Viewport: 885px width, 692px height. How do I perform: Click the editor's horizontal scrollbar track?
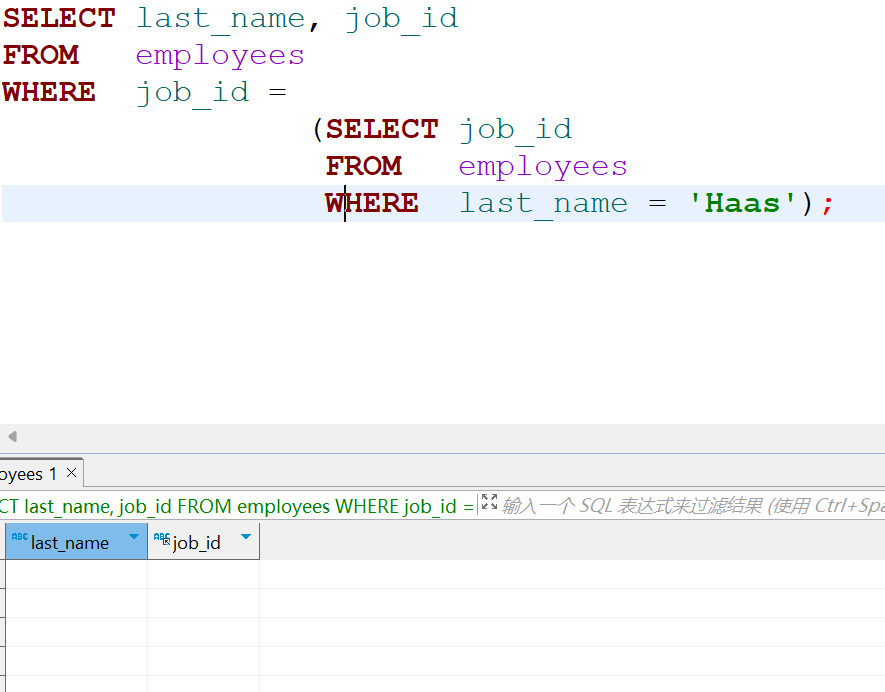(450, 437)
